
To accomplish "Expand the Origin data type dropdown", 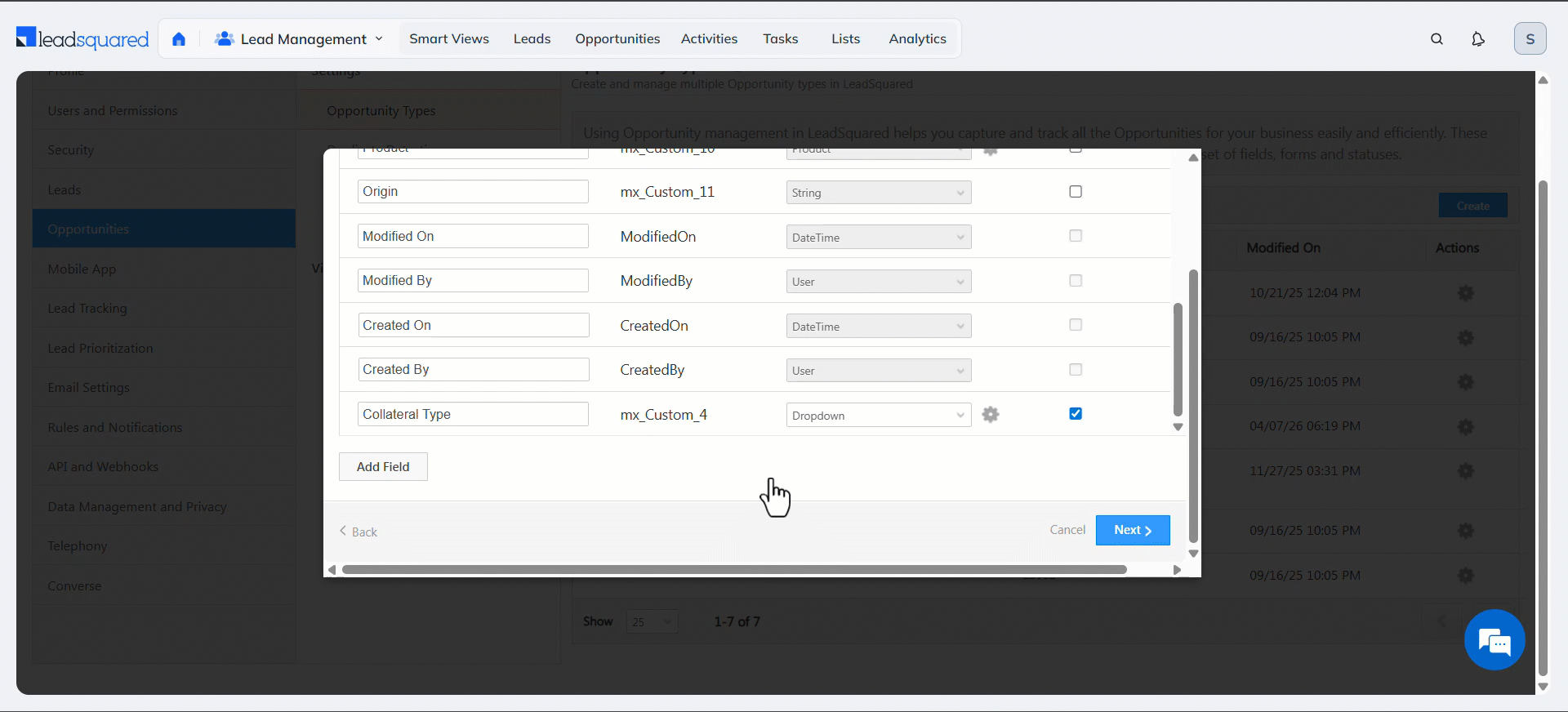I will [x=878, y=193].
